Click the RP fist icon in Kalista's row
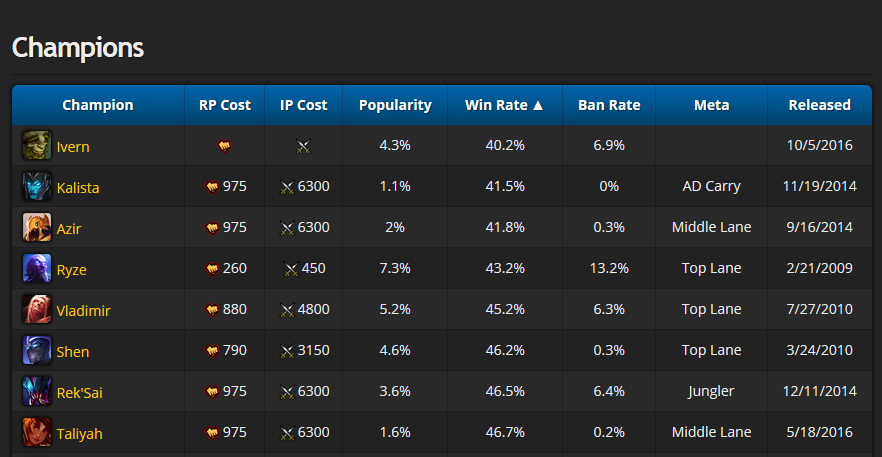The height and width of the screenshot is (457, 882). pyautogui.click(x=212, y=187)
